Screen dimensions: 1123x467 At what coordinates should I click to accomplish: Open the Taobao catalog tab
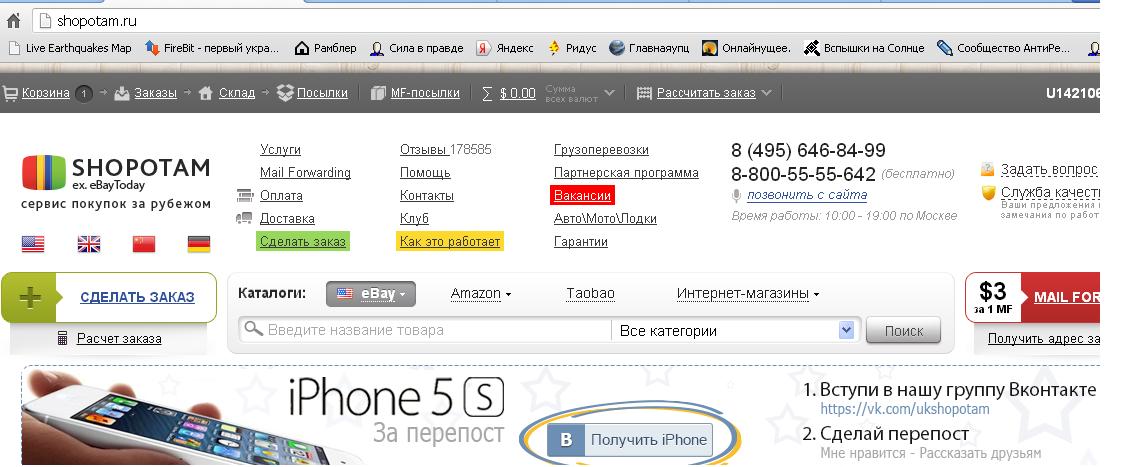pyautogui.click(x=590, y=294)
